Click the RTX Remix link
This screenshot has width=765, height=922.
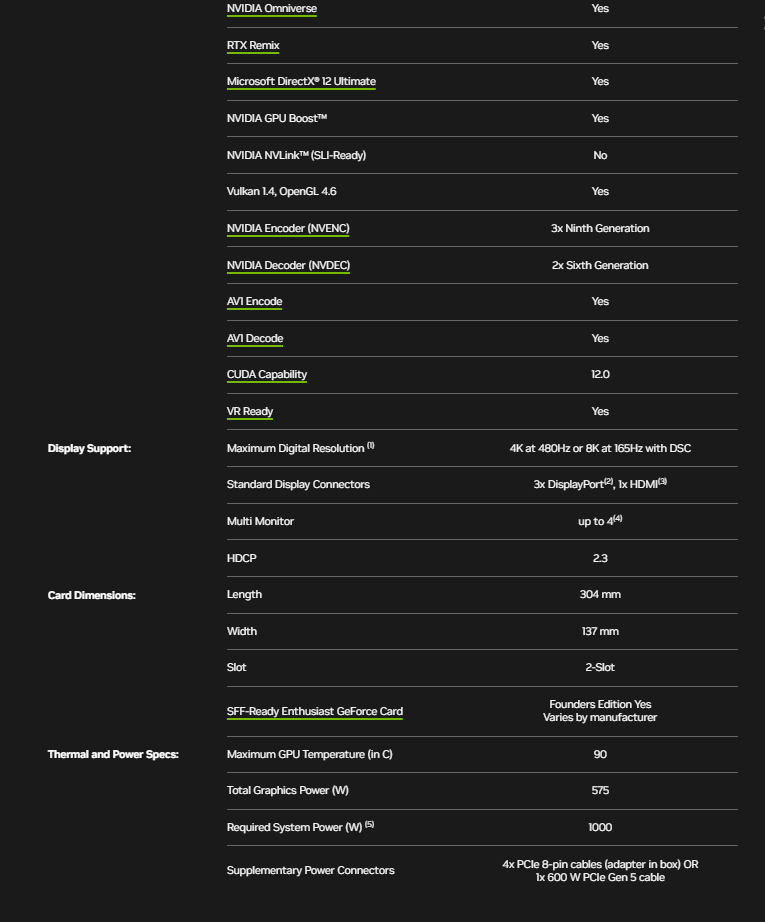pos(253,45)
